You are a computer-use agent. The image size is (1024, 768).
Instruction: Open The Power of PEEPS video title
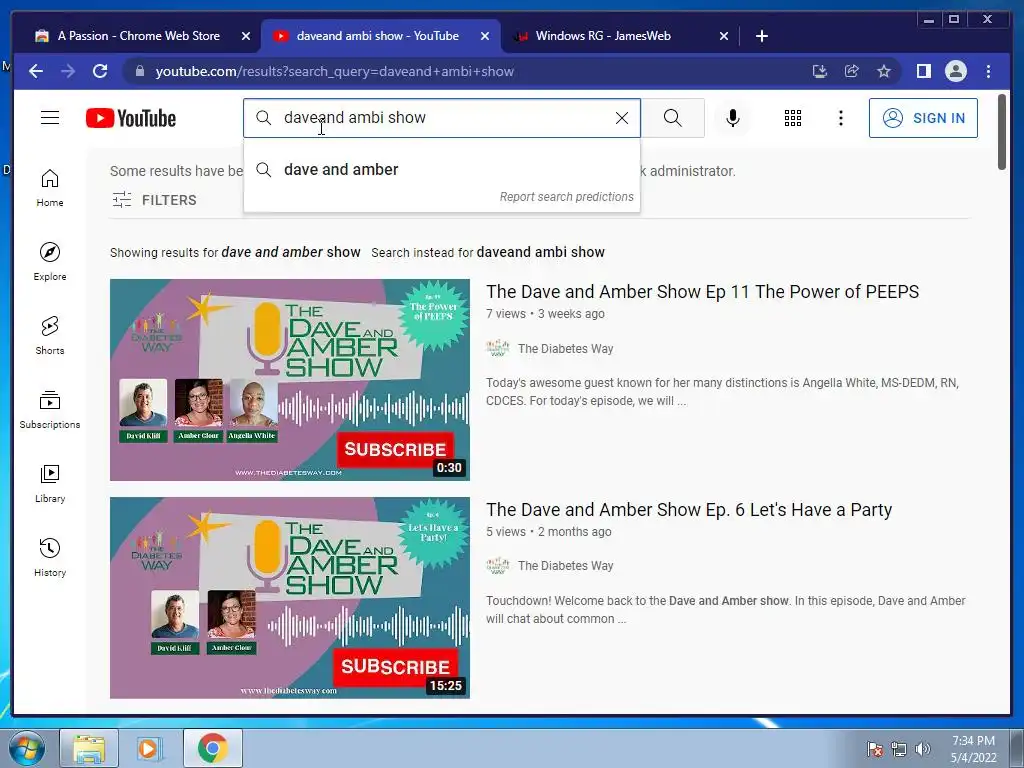pos(702,291)
